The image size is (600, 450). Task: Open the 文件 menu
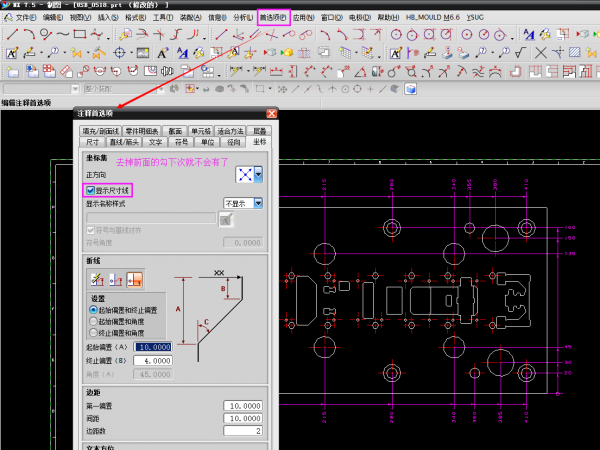(x=25, y=18)
